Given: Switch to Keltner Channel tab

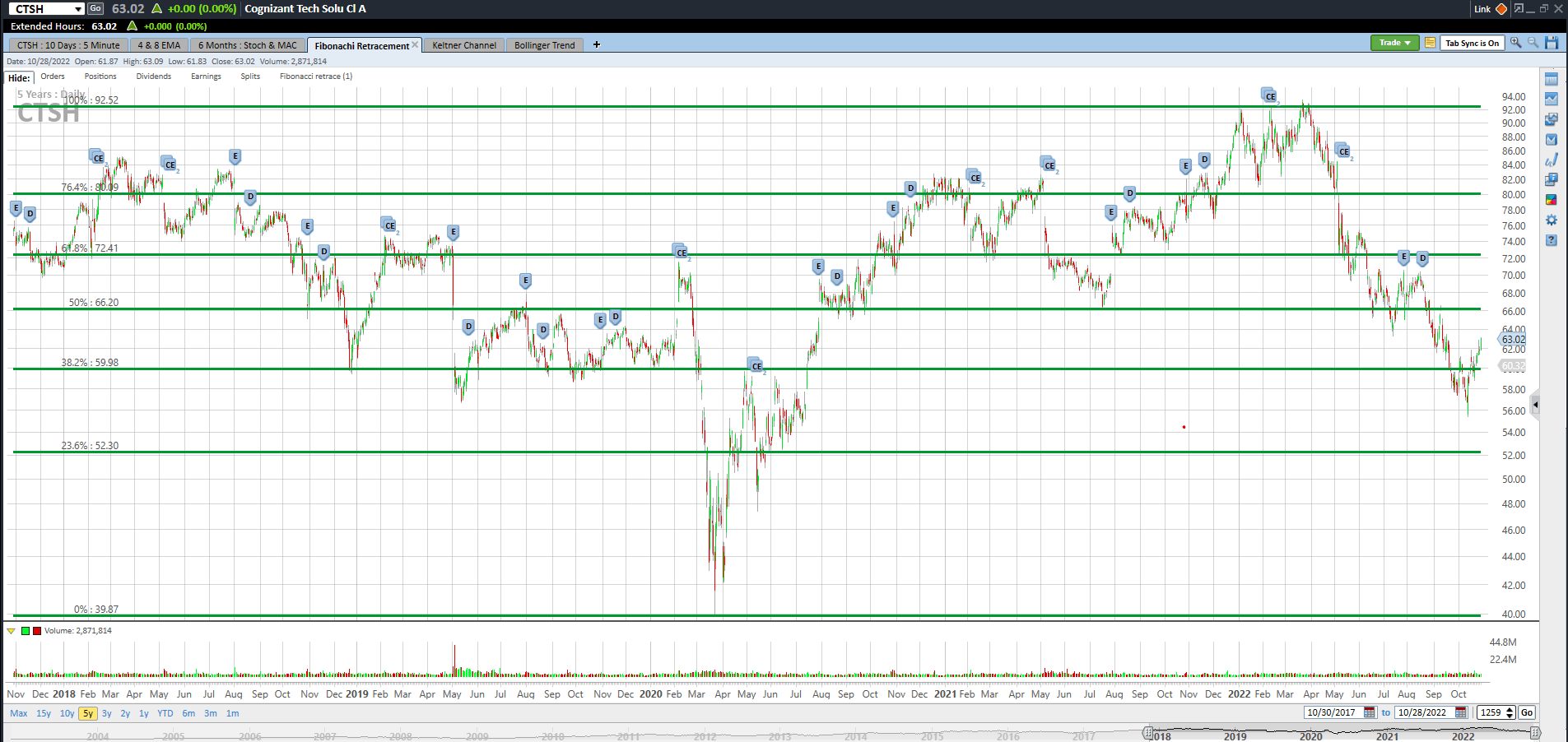Looking at the screenshot, I should pyautogui.click(x=464, y=45).
